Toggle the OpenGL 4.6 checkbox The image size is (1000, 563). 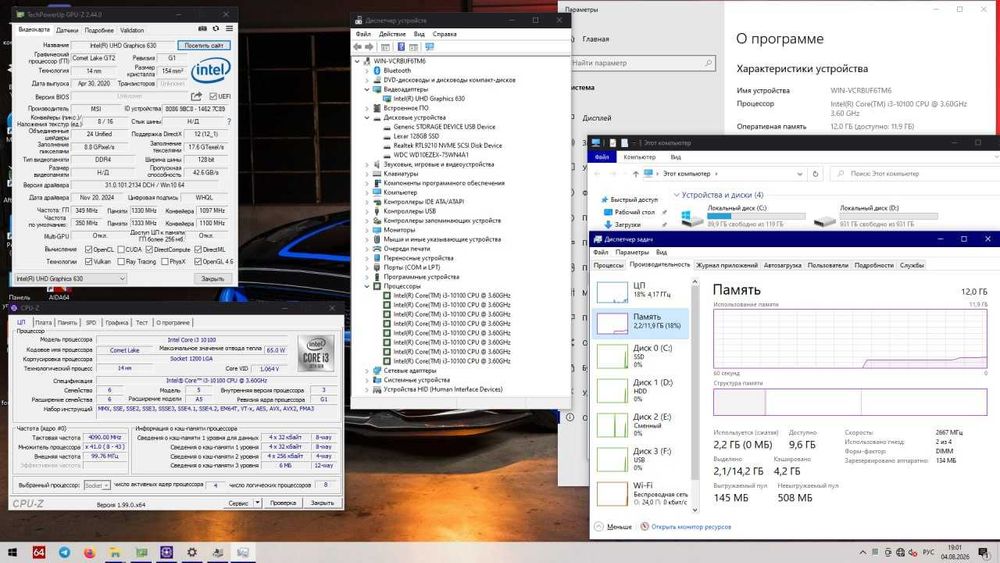pos(198,261)
